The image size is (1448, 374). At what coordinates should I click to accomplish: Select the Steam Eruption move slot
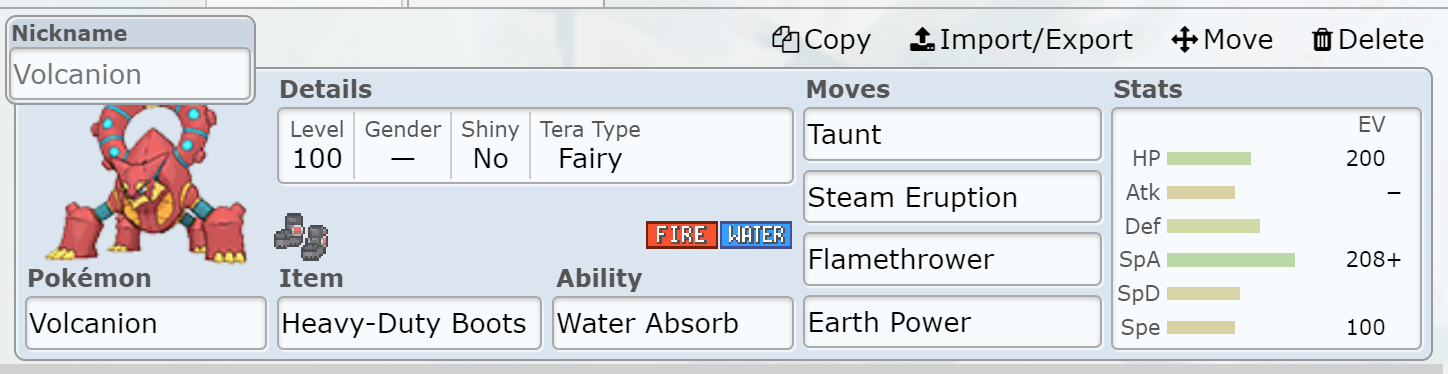click(x=952, y=197)
